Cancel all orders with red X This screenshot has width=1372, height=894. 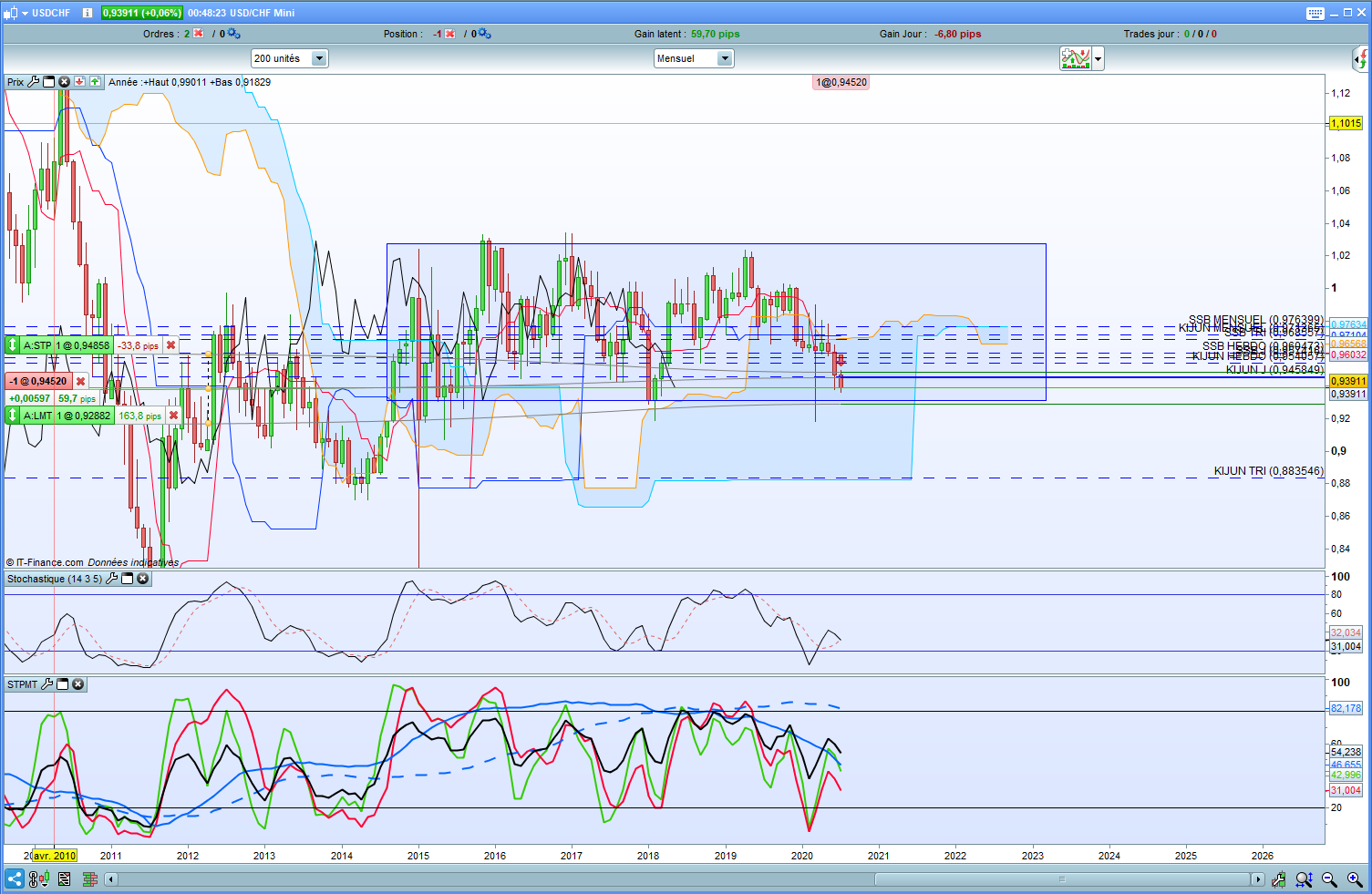pos(199,34)
